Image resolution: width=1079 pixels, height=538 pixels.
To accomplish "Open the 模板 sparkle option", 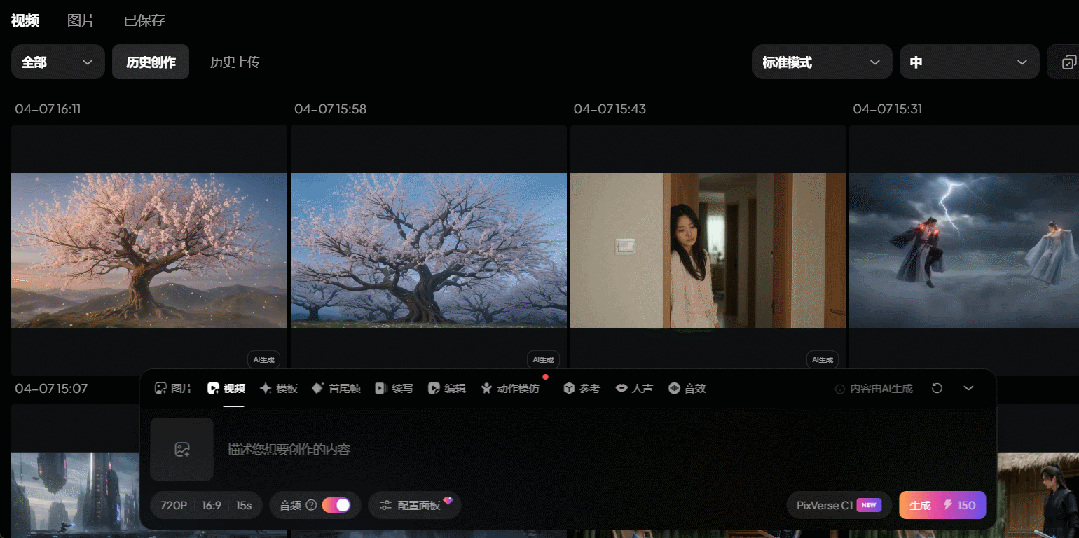I will (x=279, y=389).
